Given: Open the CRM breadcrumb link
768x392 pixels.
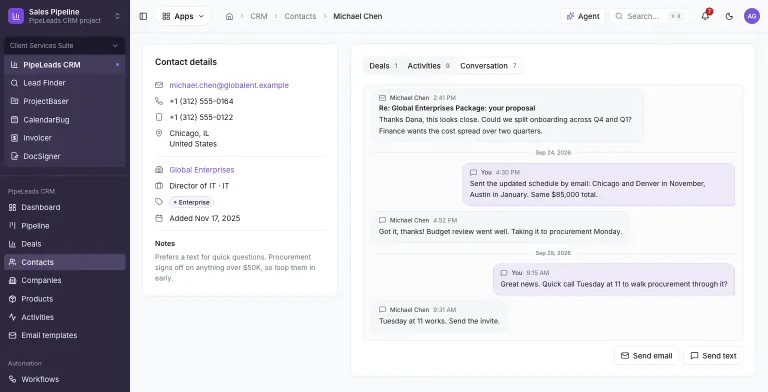Looking at the screenshot, I should tap(259, 16).
